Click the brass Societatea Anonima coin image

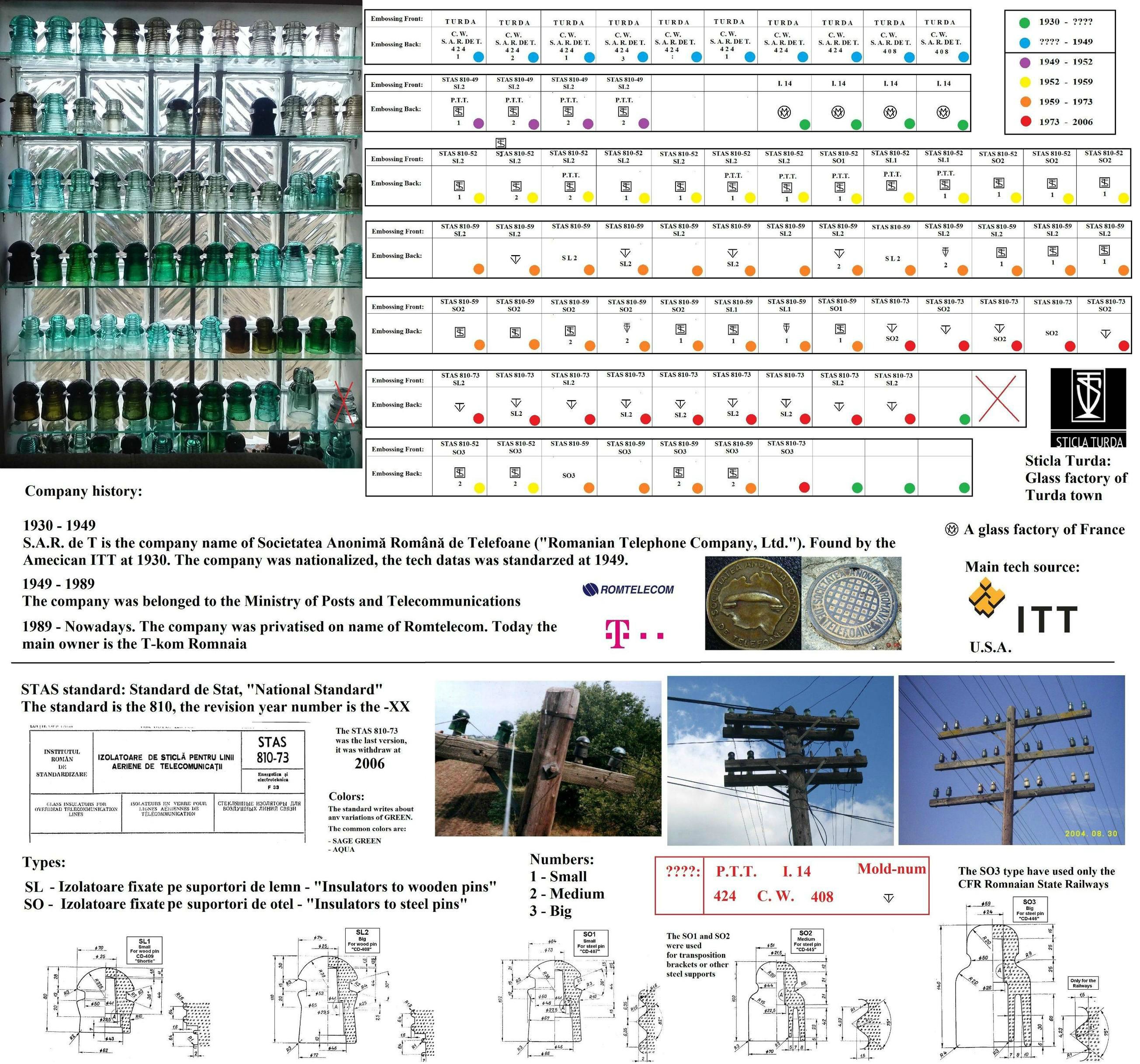[752, 603]
